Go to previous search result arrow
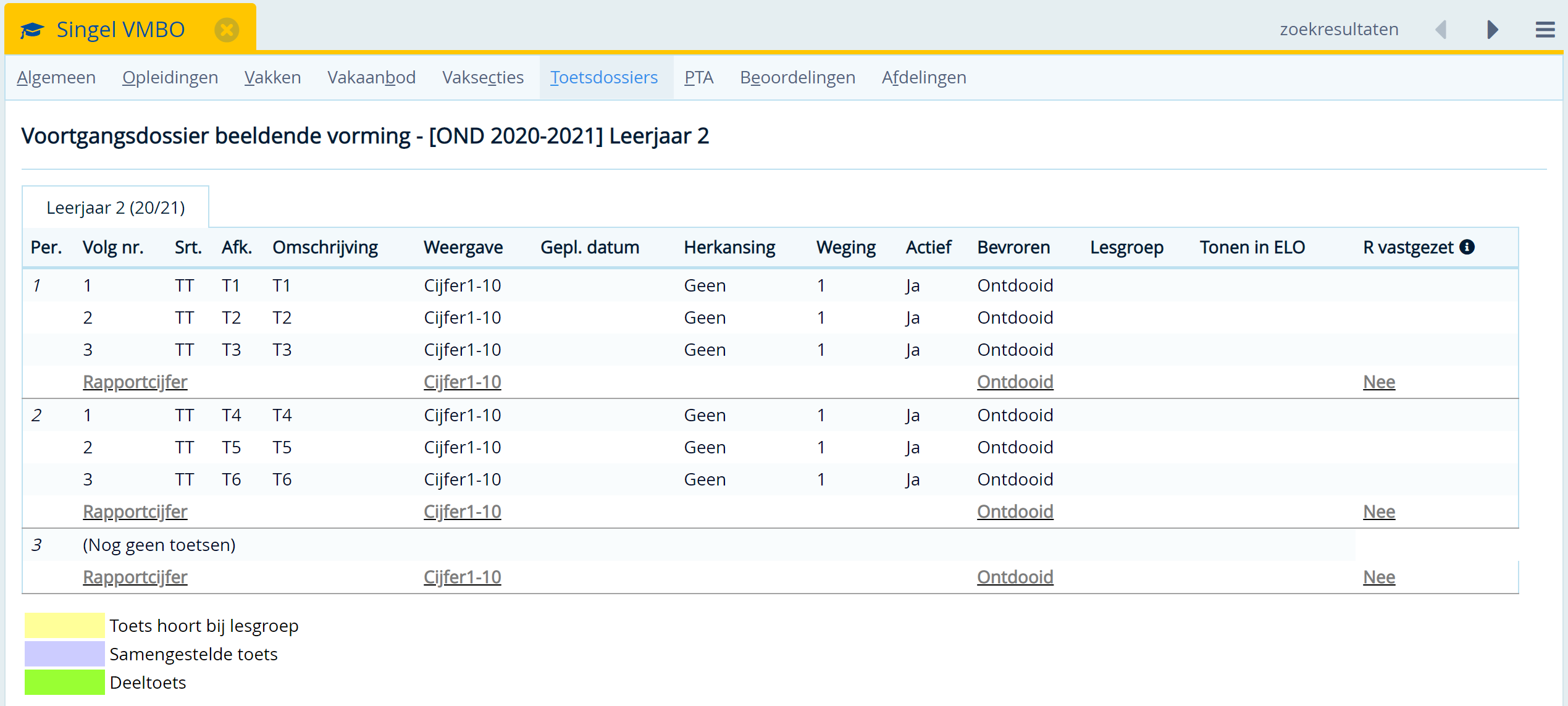 [x=1441, y=30]
